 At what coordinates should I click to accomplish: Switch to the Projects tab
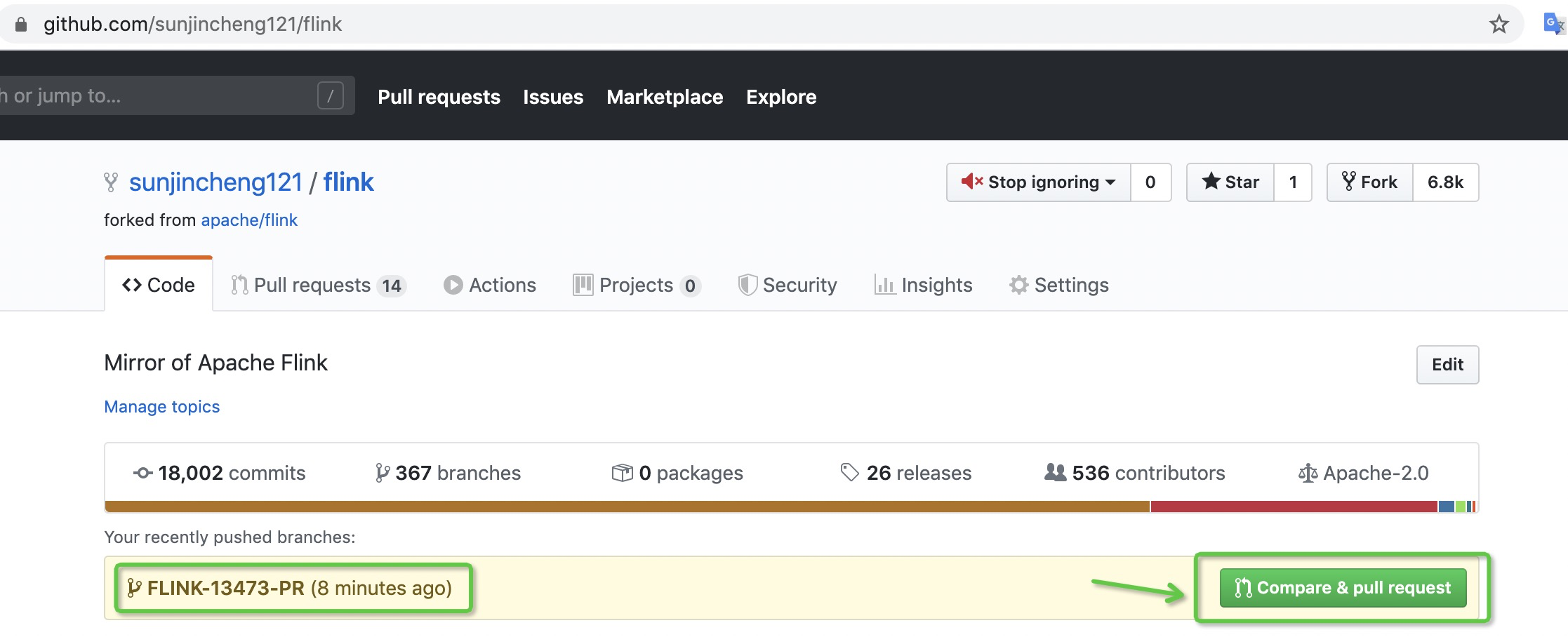pos(637,285)
